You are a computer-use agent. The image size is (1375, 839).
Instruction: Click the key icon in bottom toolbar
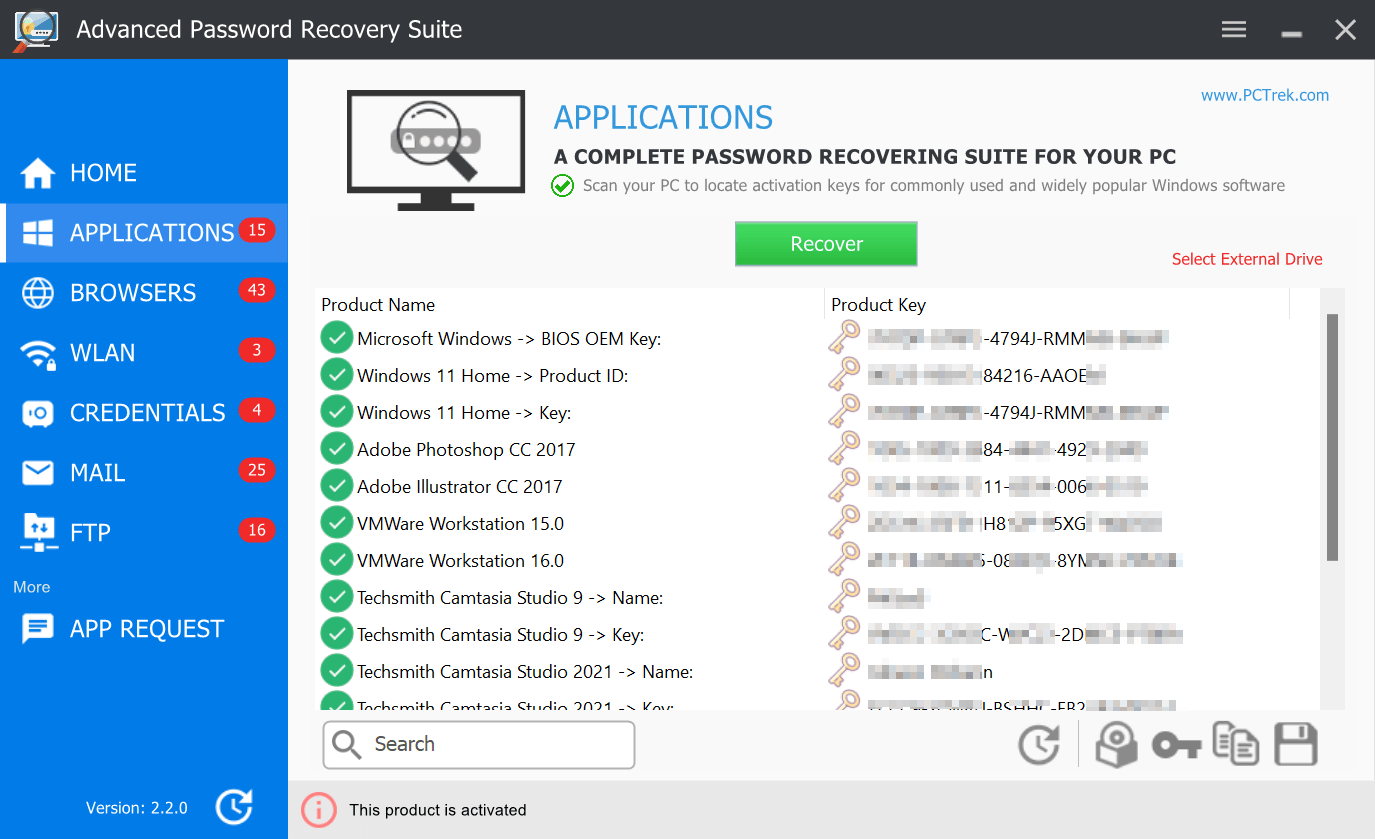point(1176,746)
